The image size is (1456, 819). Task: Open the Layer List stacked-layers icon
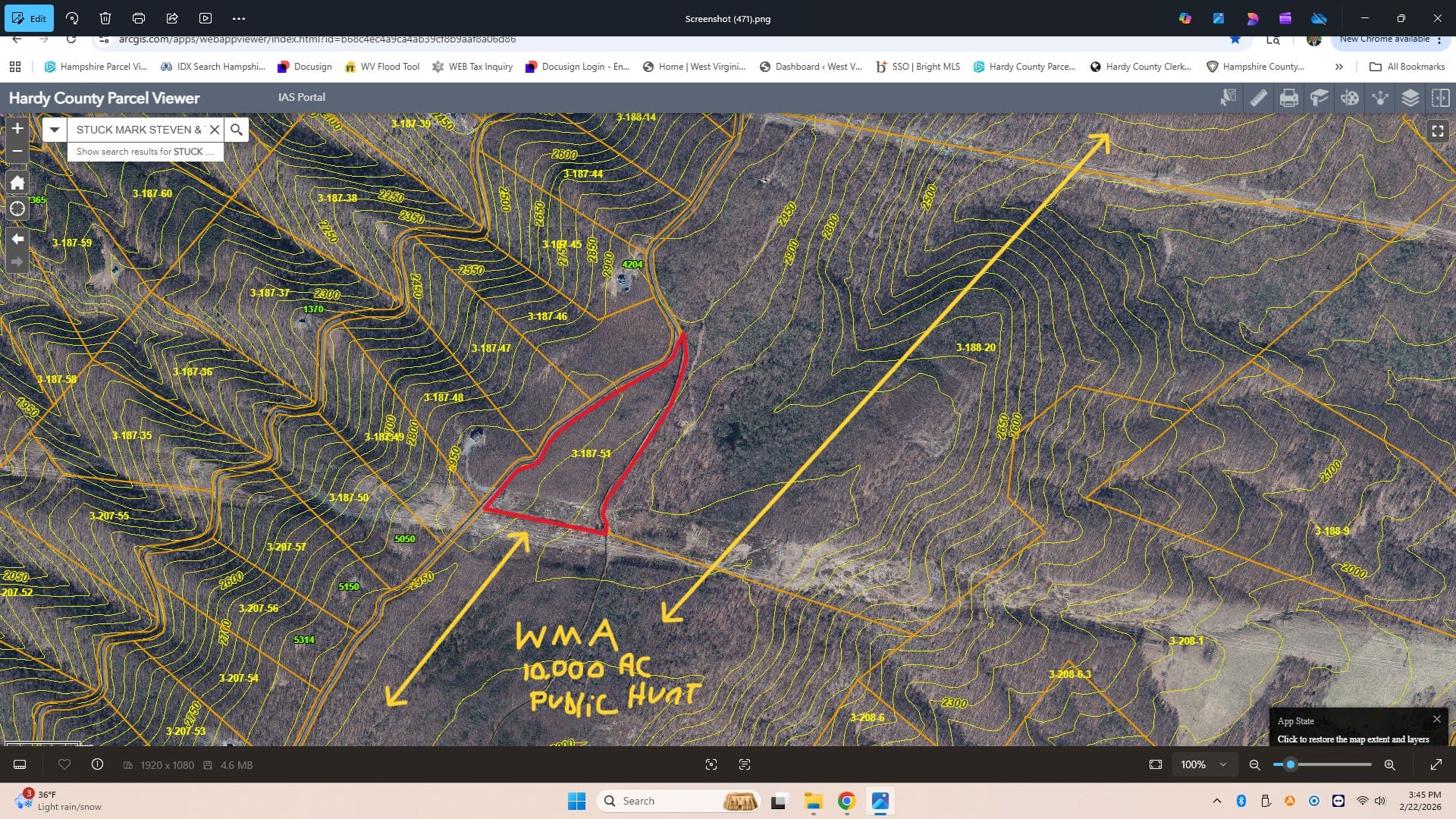tap(1410, 98)
